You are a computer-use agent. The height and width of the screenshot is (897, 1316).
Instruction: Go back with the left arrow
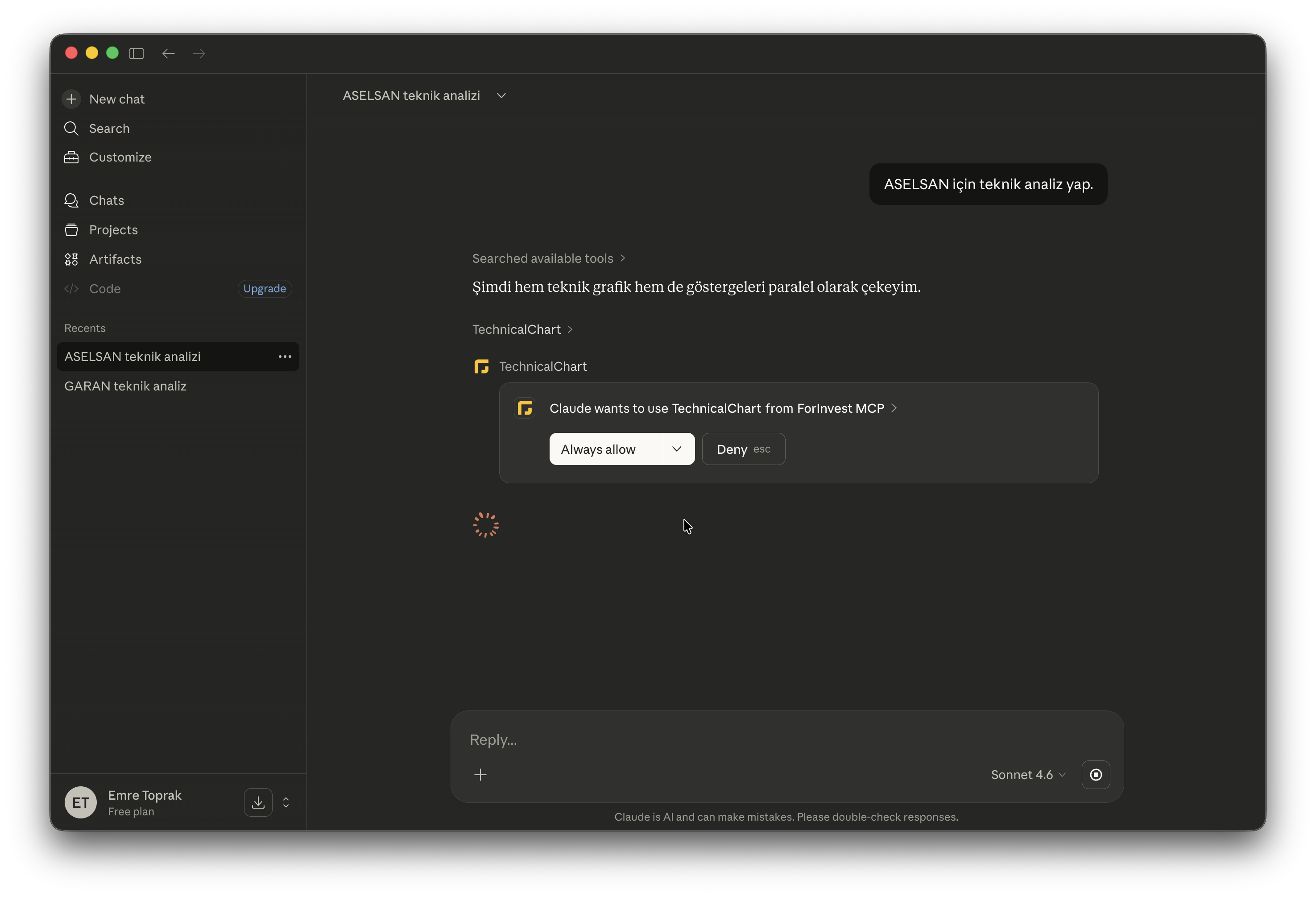tap(168, 53)
